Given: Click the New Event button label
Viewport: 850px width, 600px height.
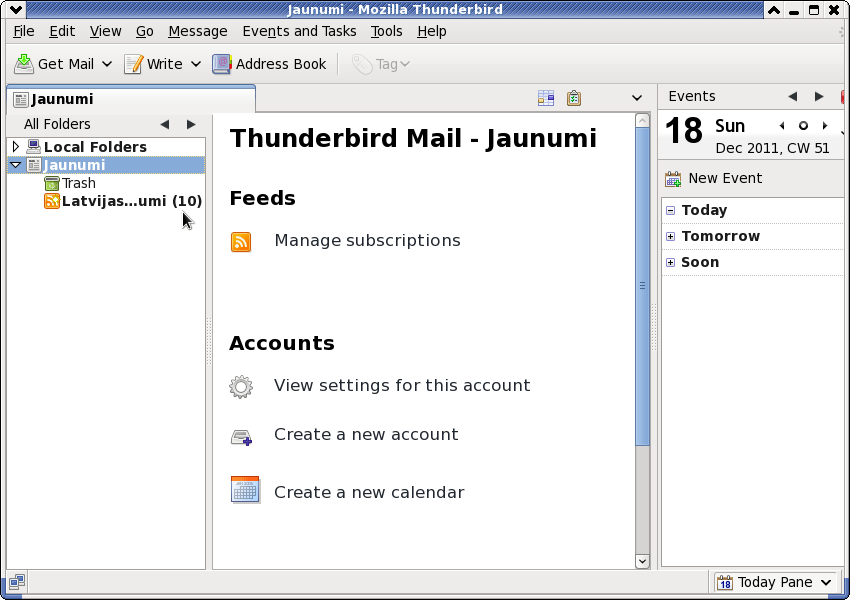Looking at the screenshot, I should (x=725, y=178).
